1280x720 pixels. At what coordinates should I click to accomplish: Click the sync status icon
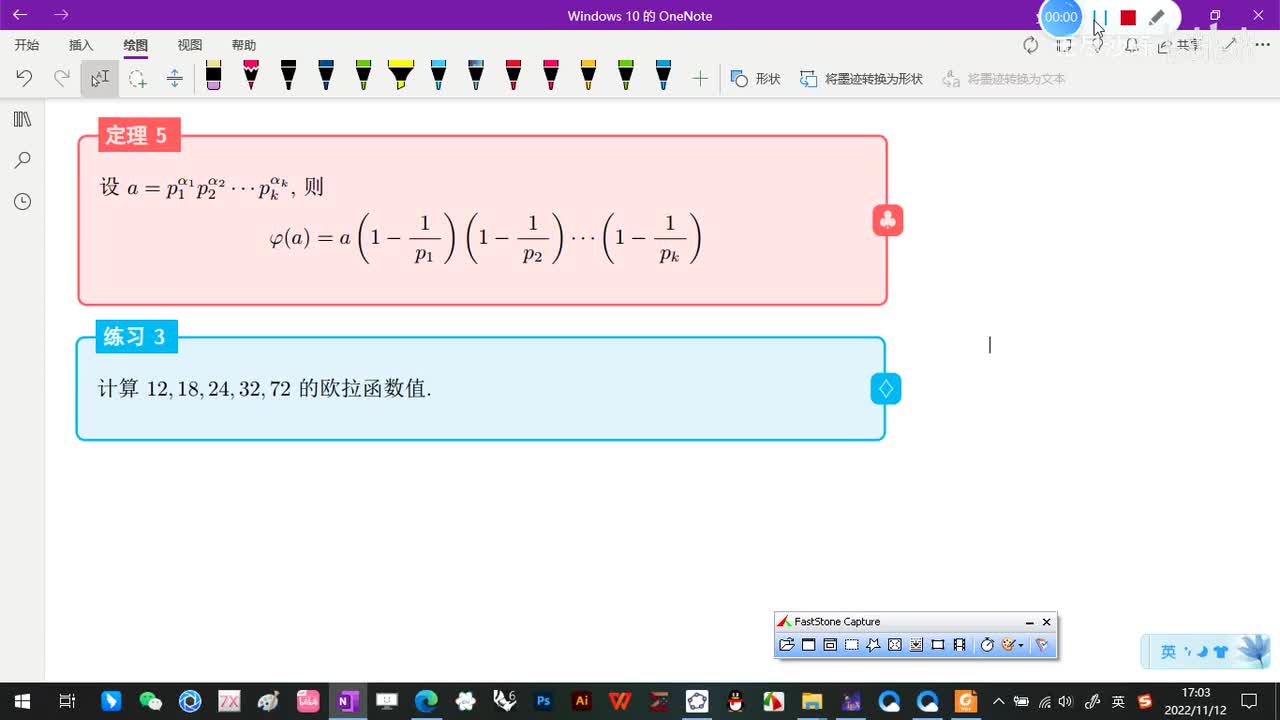tap(1031, 45)
